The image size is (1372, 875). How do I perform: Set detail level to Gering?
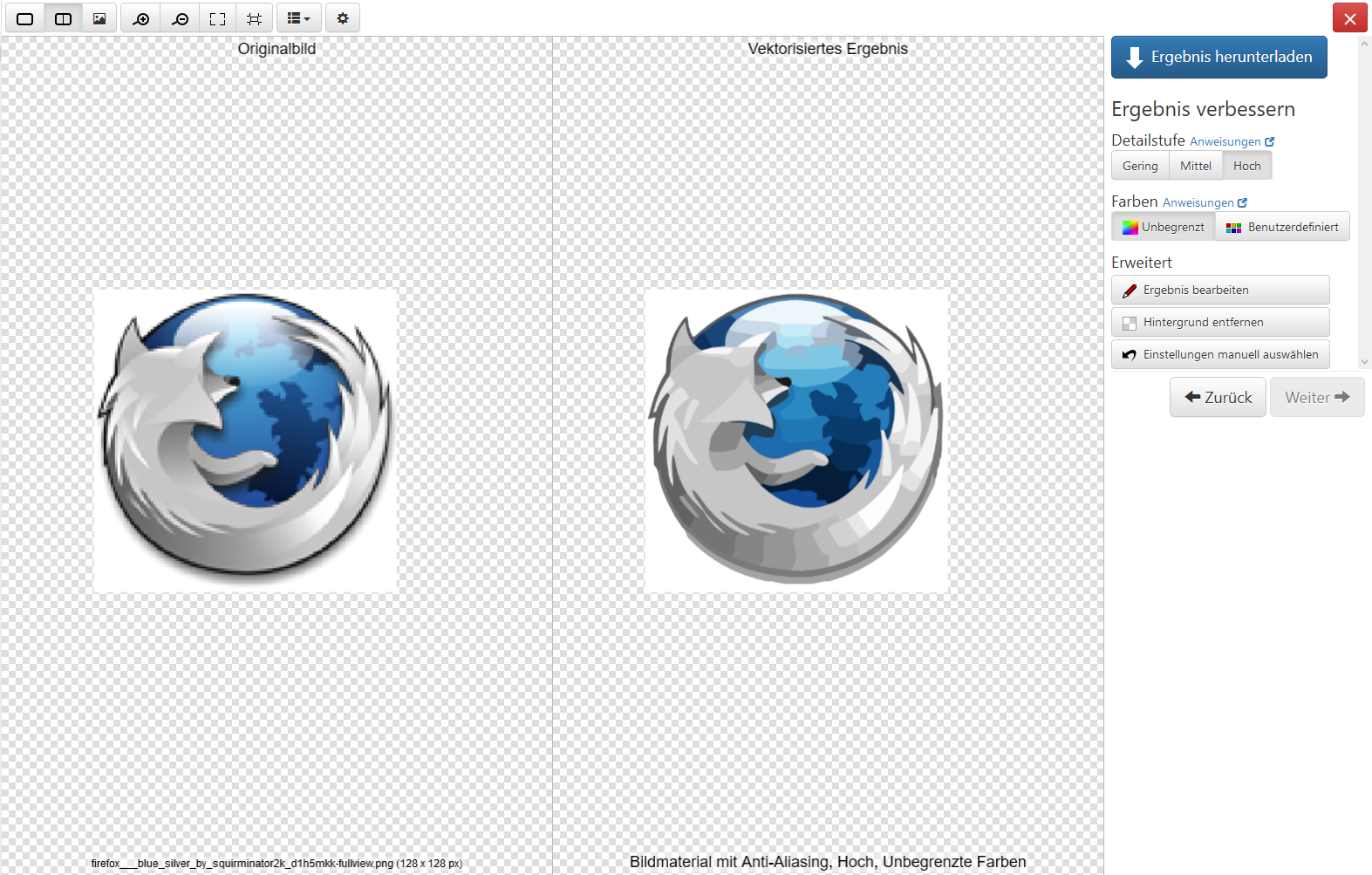(1140, 166)
